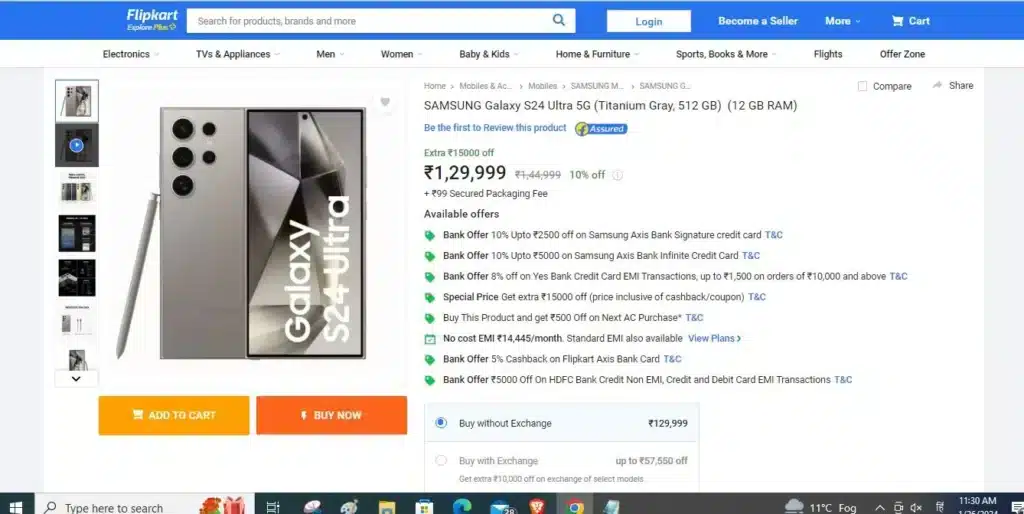Image resolution: width=1024 pixels, height=514 pixels.
Task: Open Chrome from the taskbar
Action: pos(575,507)
